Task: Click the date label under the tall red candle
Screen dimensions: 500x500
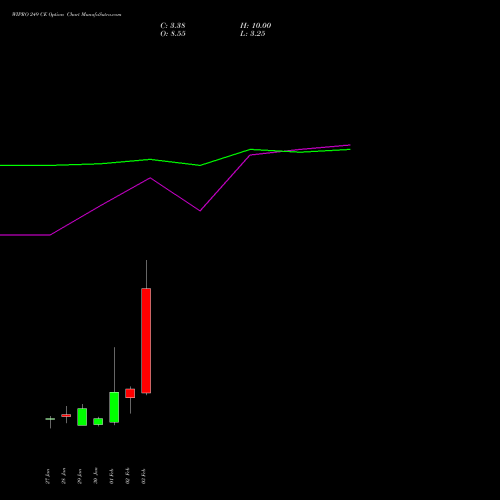Action: point(144,476)
